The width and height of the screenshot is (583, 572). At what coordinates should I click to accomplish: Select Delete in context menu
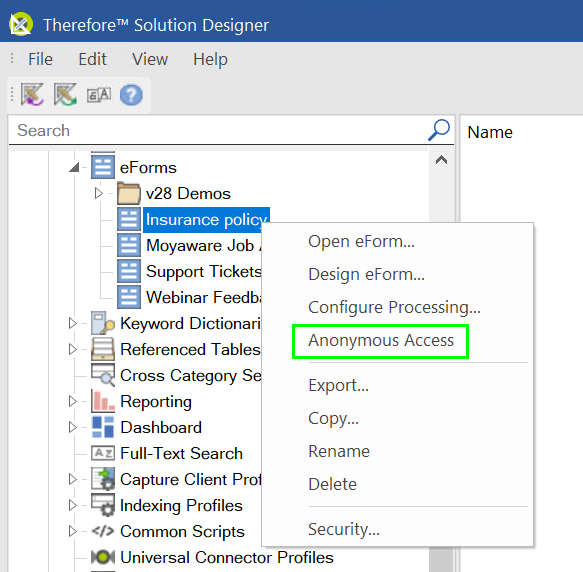tap(332, 484)
